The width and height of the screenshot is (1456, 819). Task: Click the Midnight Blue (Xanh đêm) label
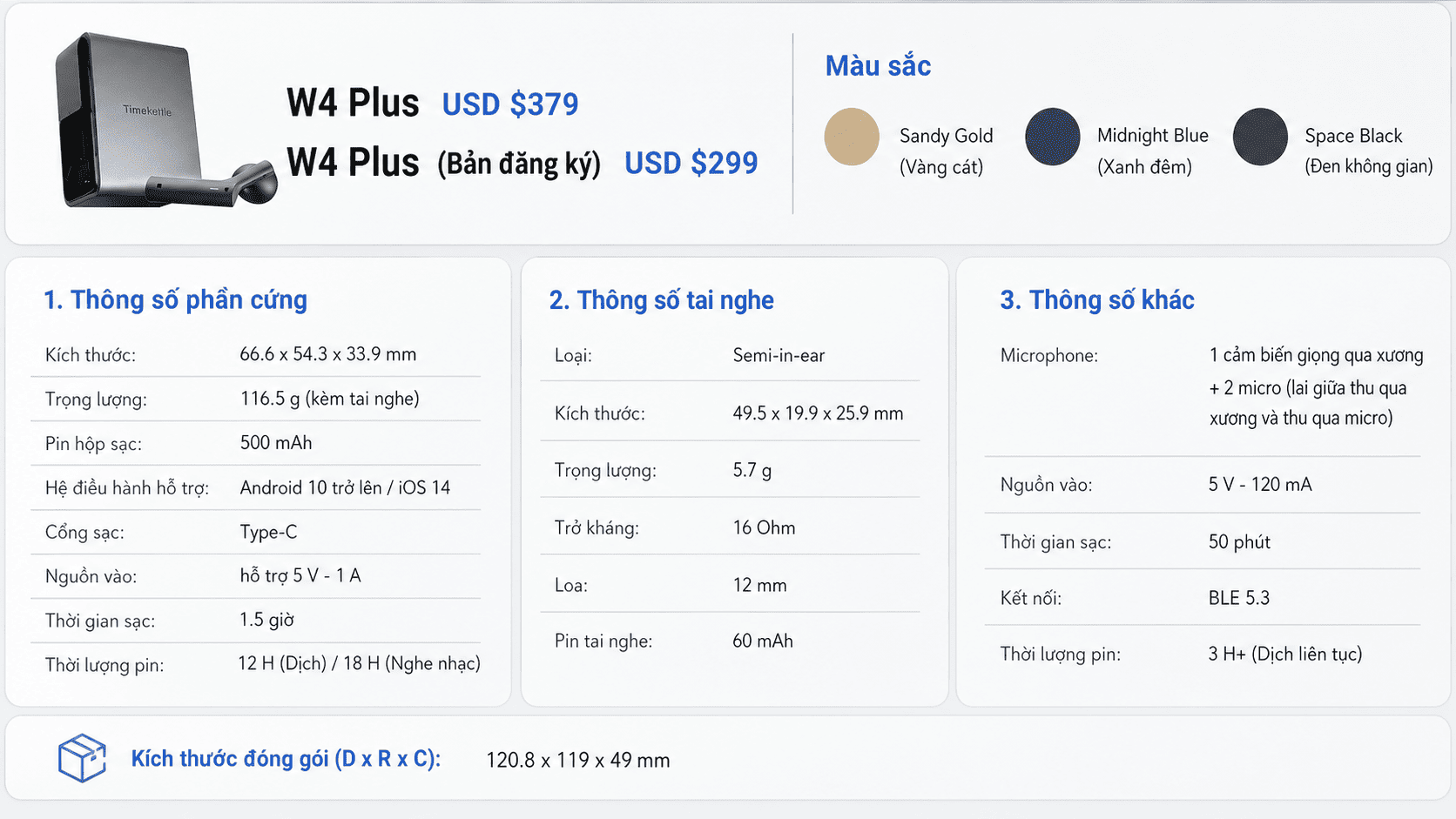pos(1152,151)
